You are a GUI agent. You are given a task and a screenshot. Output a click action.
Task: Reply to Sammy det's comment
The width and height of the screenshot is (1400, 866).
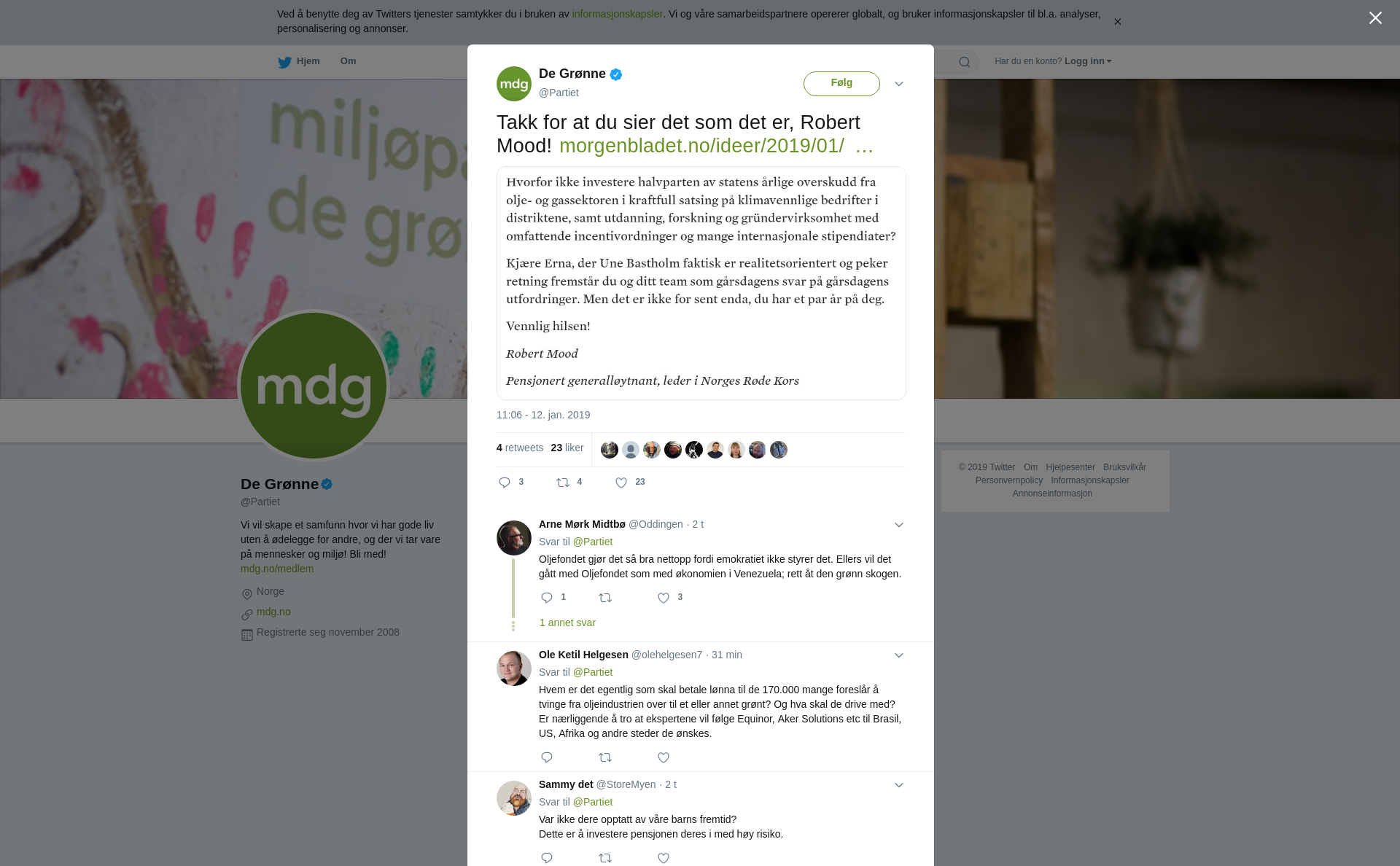pos(547,858)
